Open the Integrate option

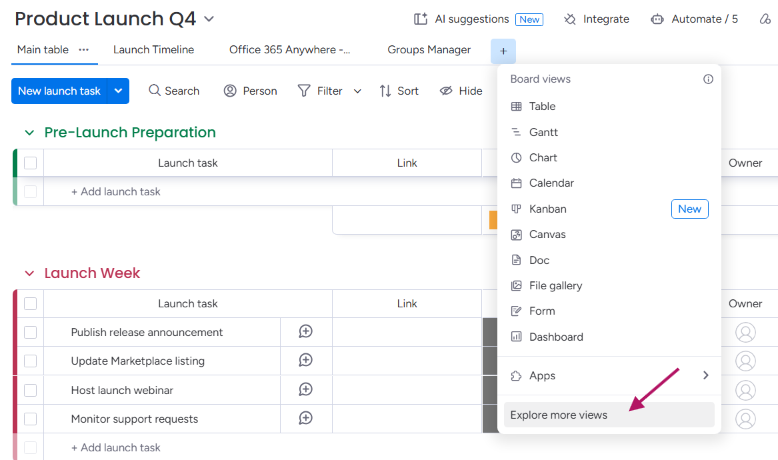pyautogui.click(x=596, y=19)
